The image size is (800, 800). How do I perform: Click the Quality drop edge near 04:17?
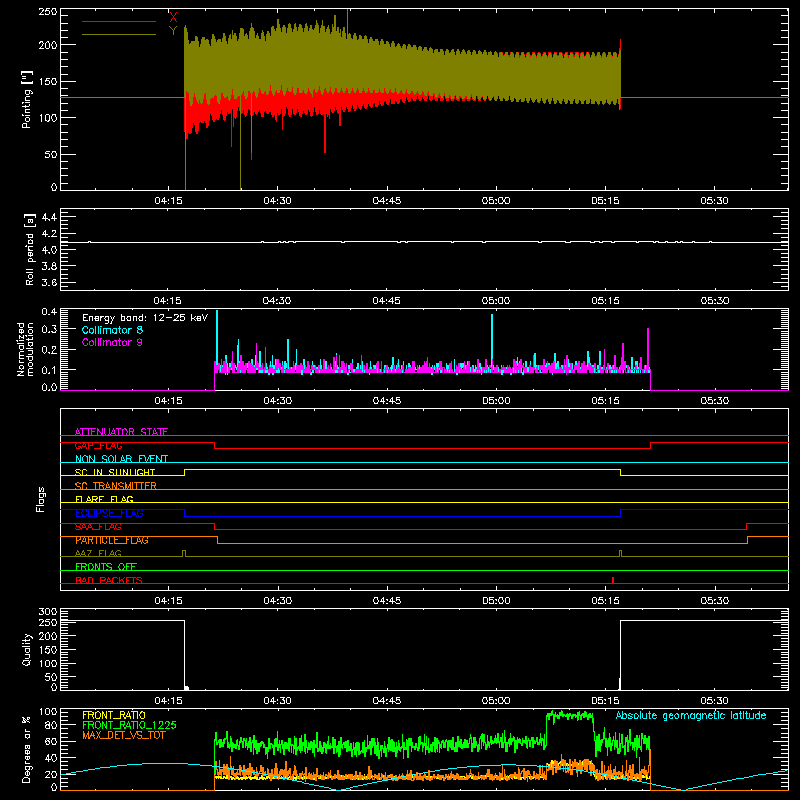point(184,655)
